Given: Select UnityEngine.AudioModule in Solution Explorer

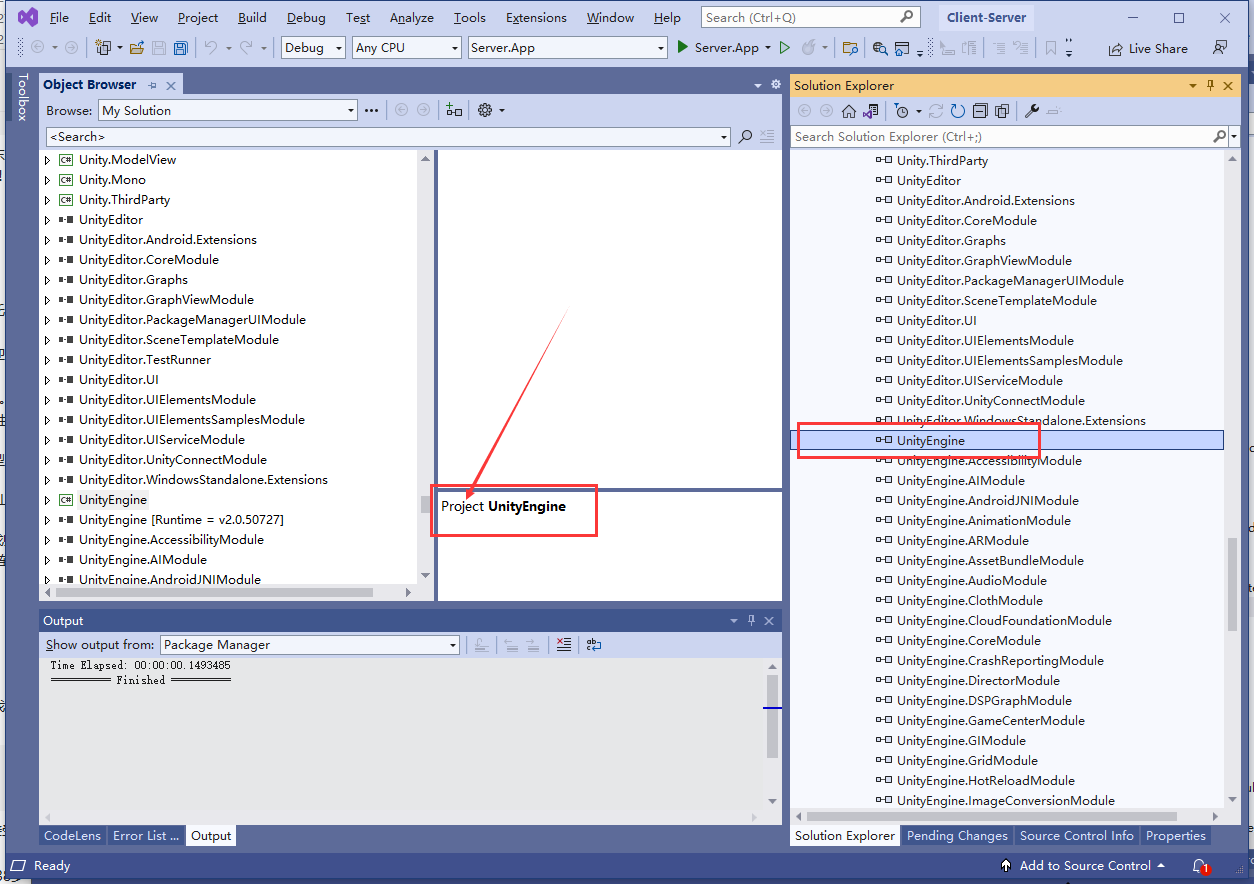Looking at the screenshot, I should tap(972, 581).
